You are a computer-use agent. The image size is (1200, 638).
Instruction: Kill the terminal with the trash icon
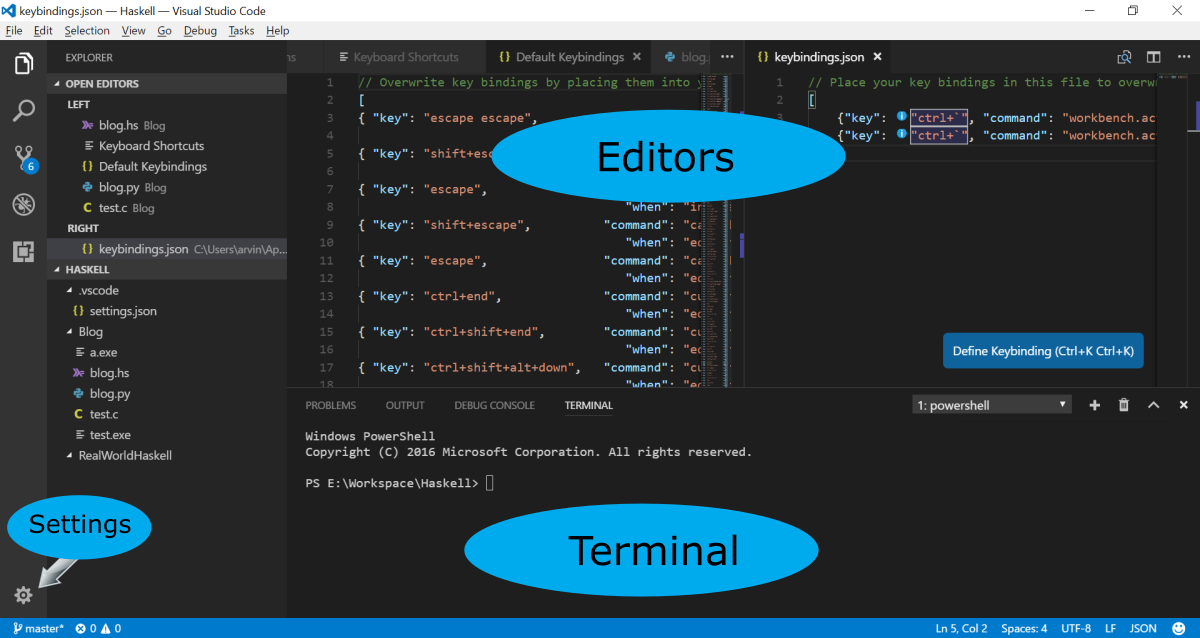pos(1123,404)
